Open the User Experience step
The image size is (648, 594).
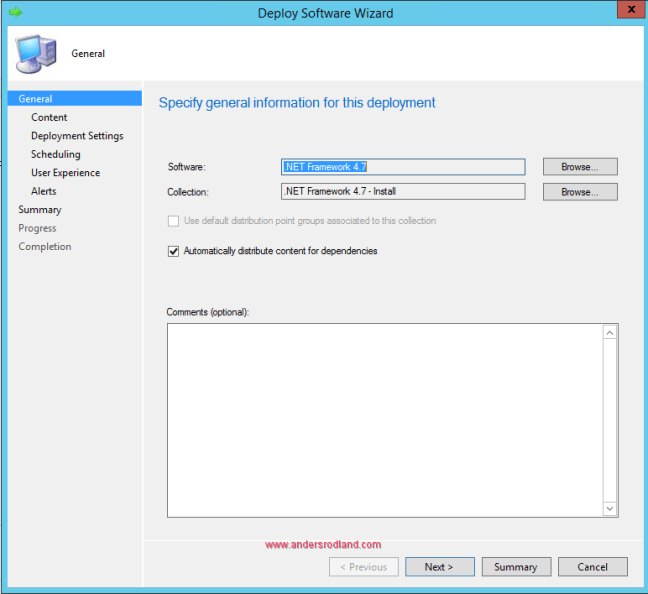coord(65,173)
